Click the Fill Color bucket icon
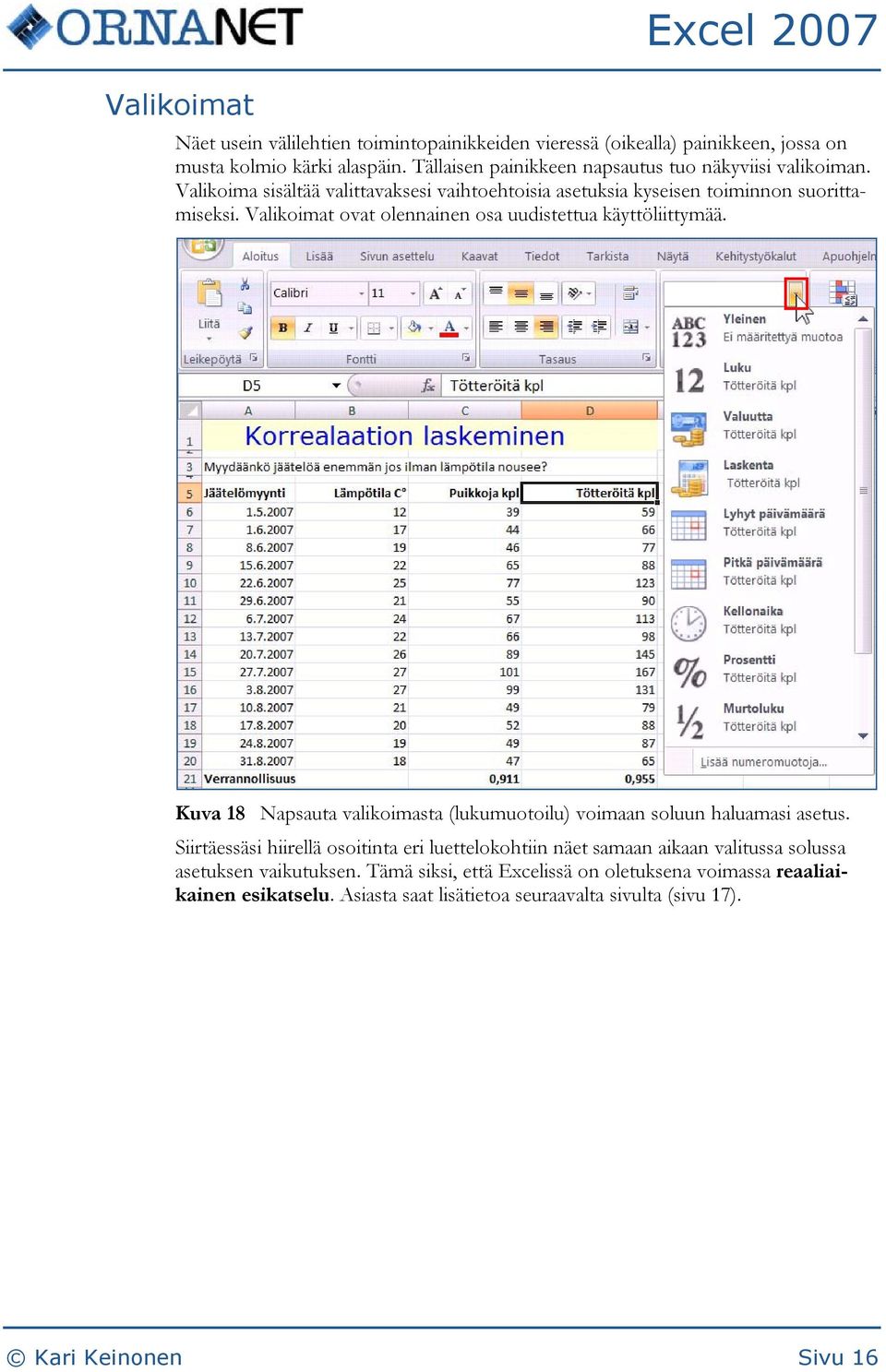886x1372 pixels. [x=414, y=328]
